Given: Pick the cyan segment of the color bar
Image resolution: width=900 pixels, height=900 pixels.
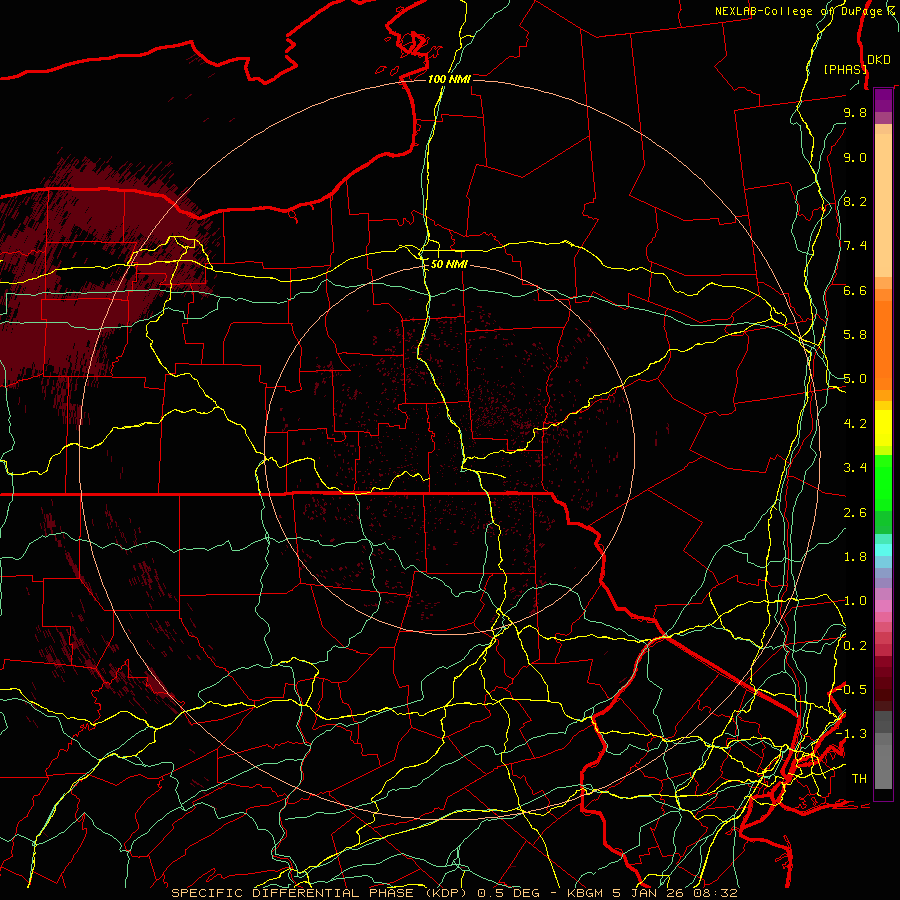Looking at the screenshot, I should coord(883,550).
